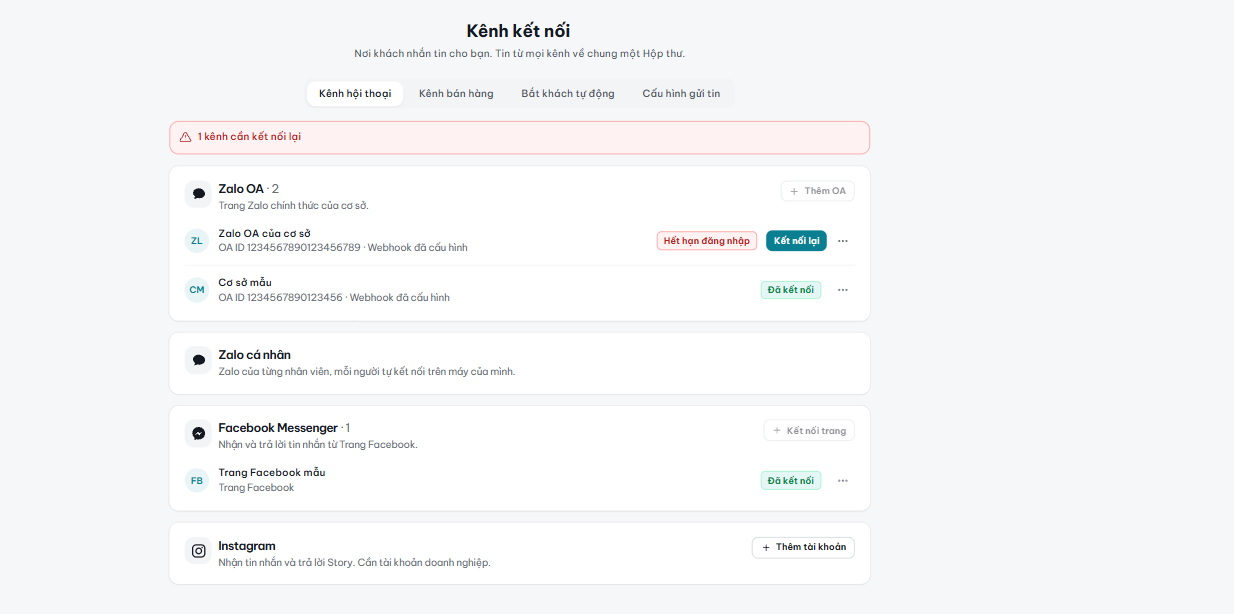
Task: Click the FB avatar icon
Action: point(197,480)
